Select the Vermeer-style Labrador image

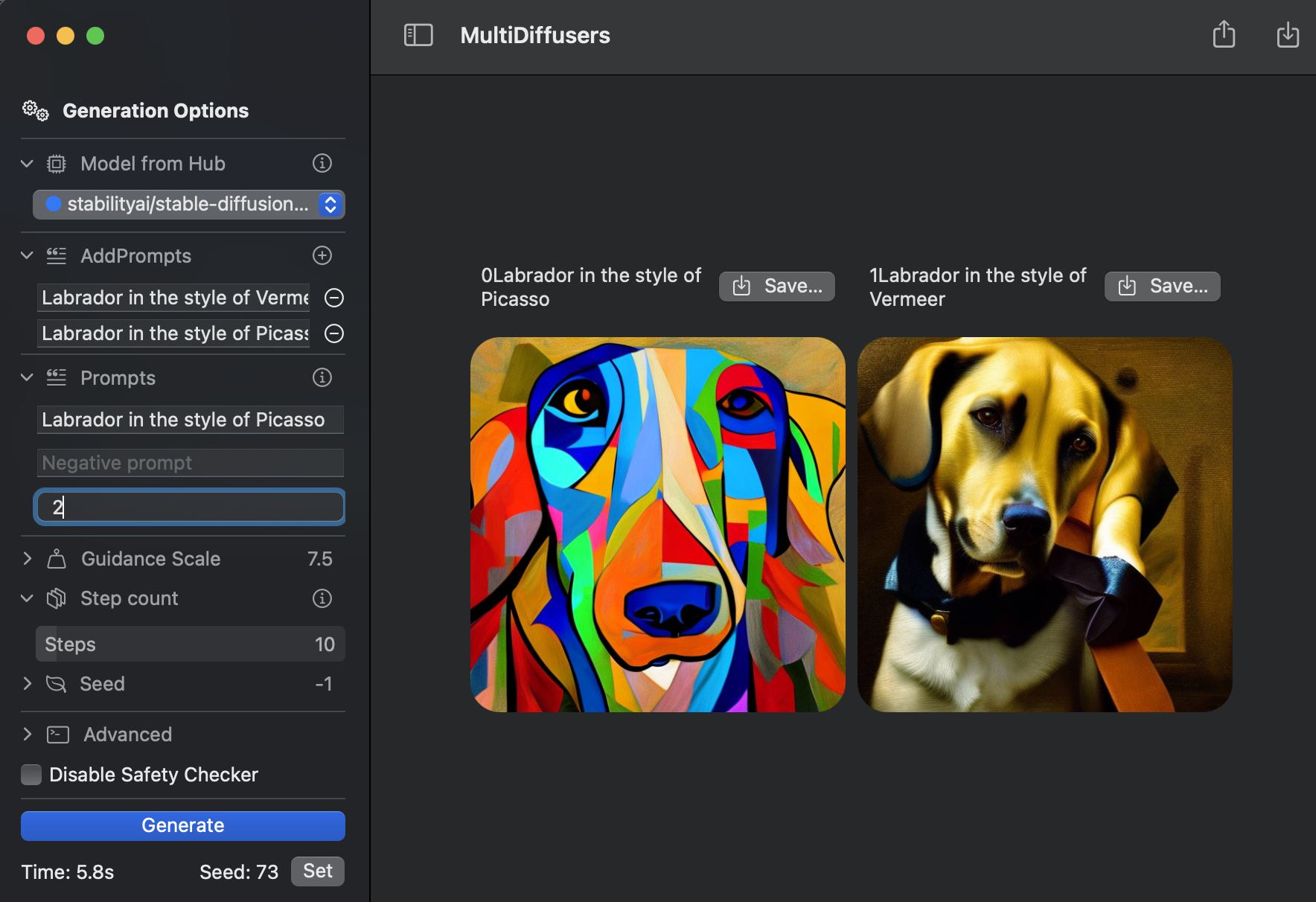[1045, 525]
